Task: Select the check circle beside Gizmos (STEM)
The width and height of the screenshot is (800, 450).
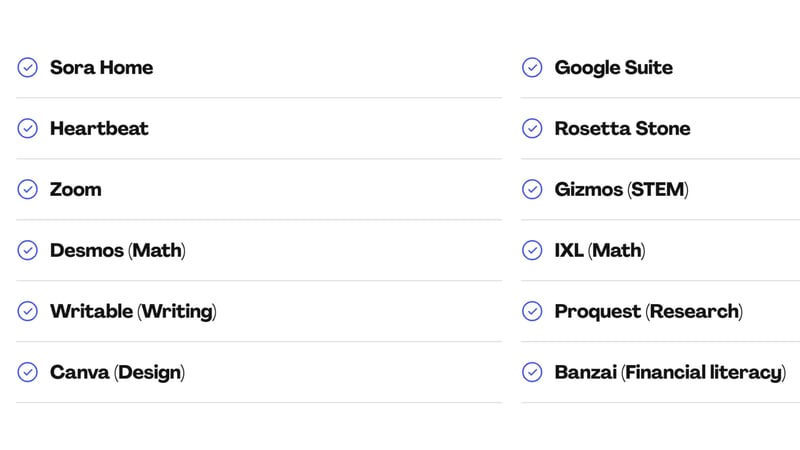Action: [533, 190]
